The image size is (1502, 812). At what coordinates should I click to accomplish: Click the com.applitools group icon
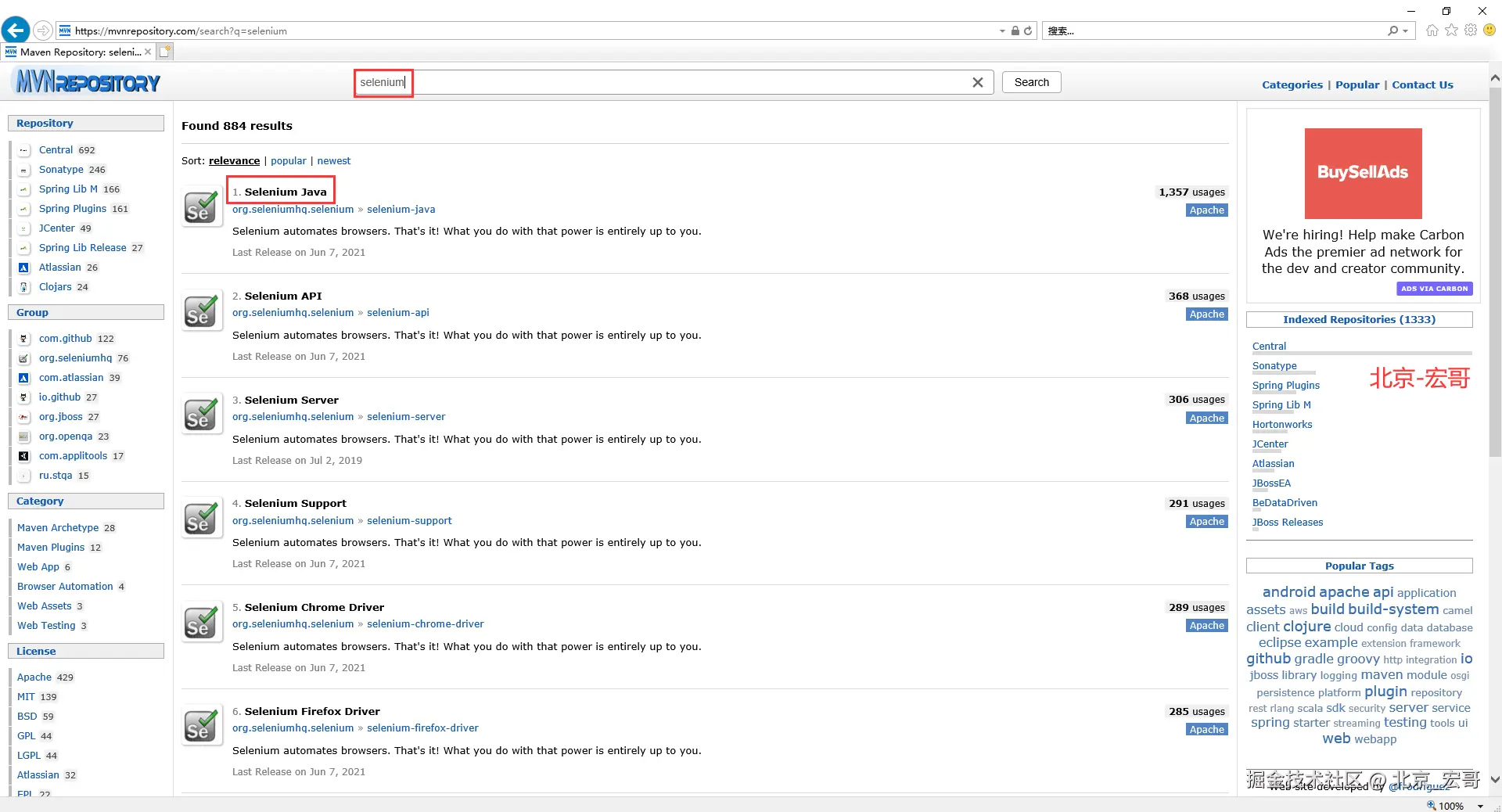pos(23,456)
